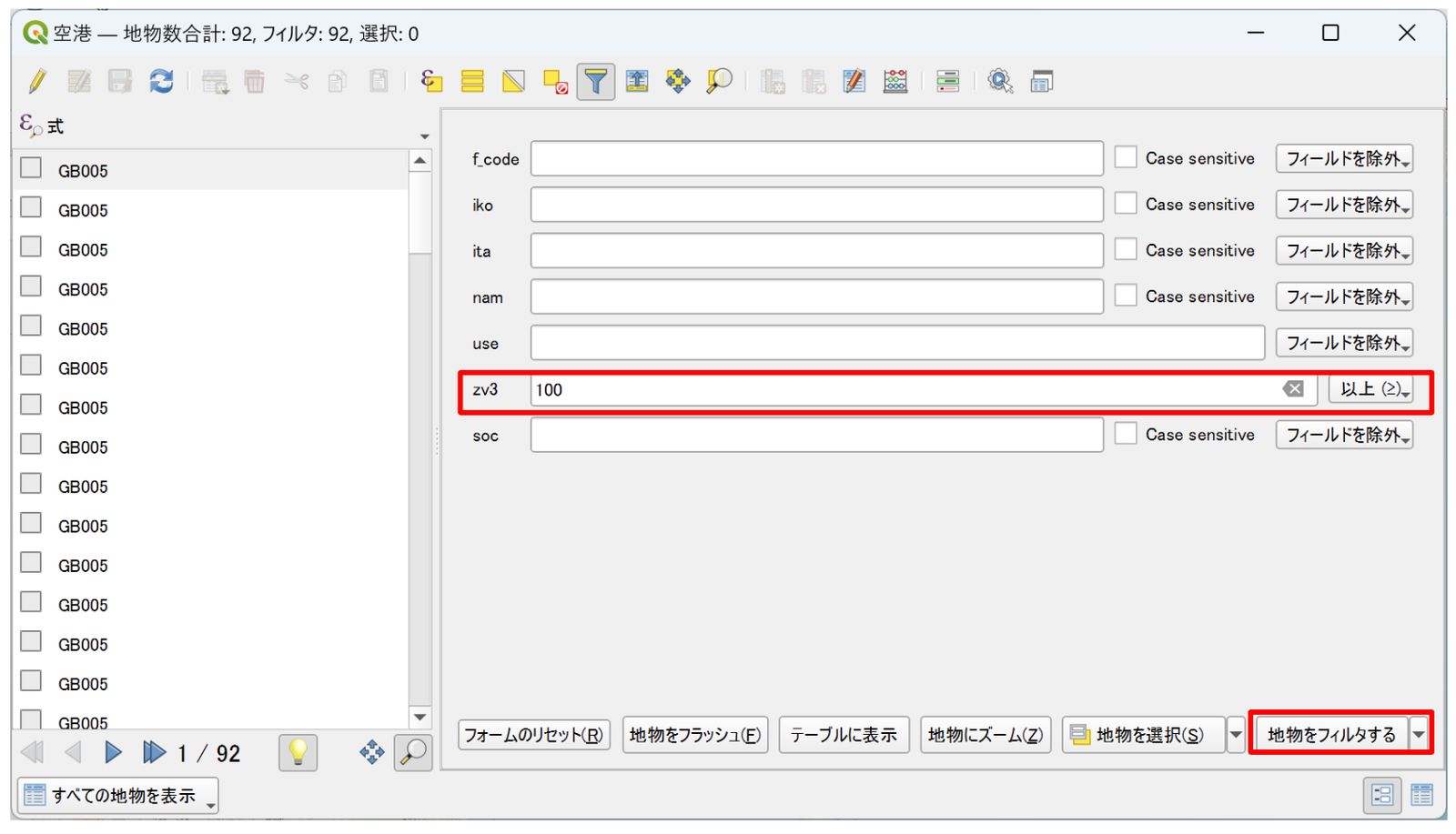Screen dimensions: 1456x834
Task: Enable Case sensitive for iko field
Action: [1126, 204]
